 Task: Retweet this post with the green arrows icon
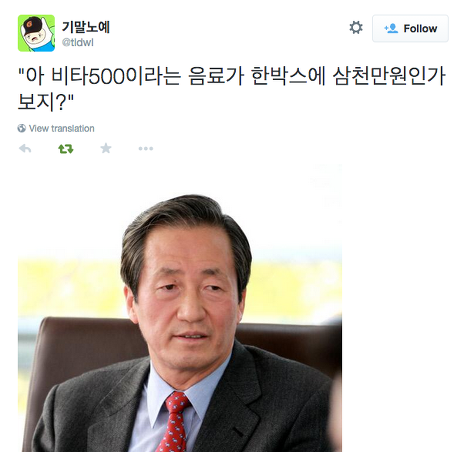pos(66,149)
